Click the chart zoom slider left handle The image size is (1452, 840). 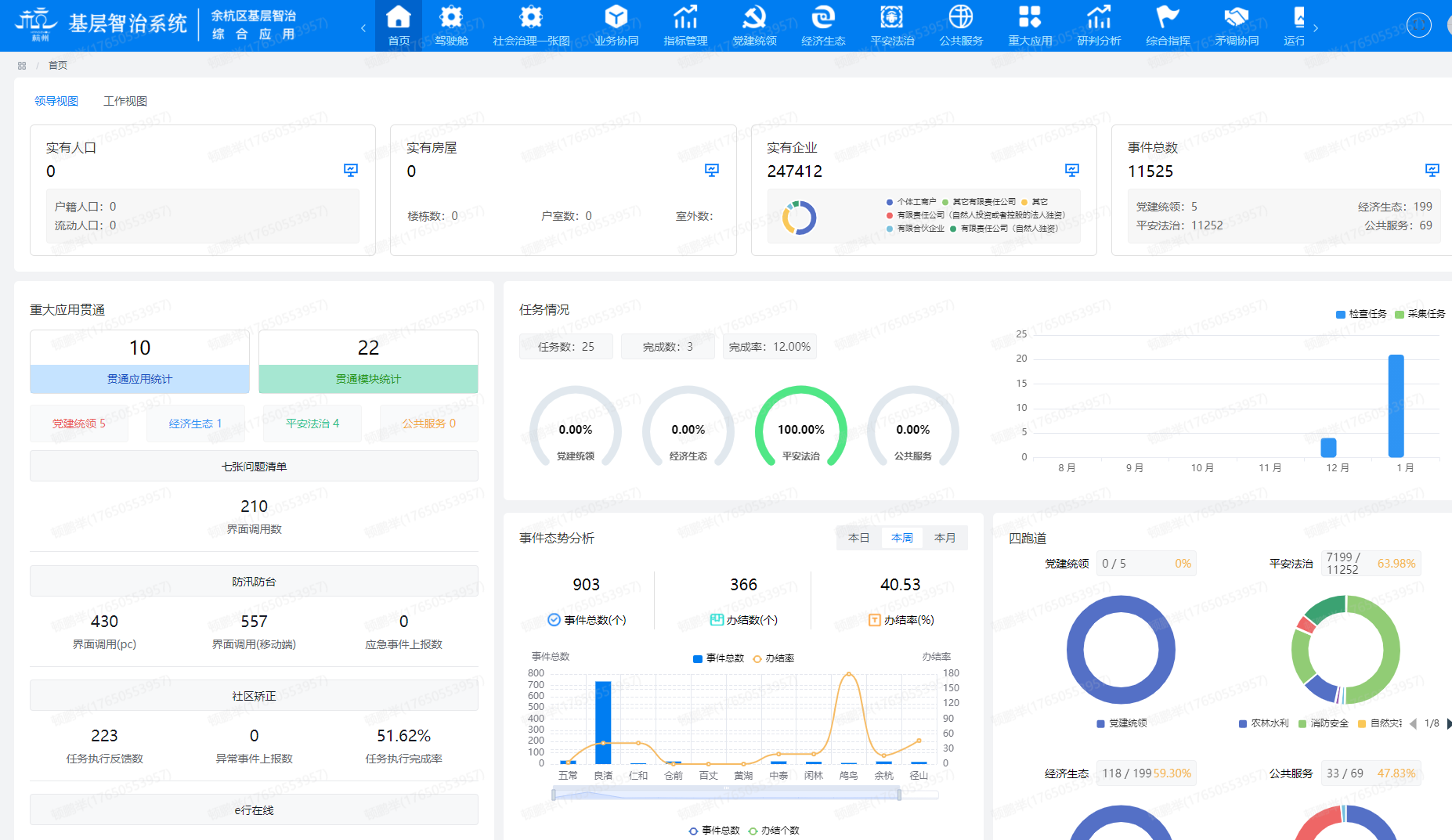[554, 795]
